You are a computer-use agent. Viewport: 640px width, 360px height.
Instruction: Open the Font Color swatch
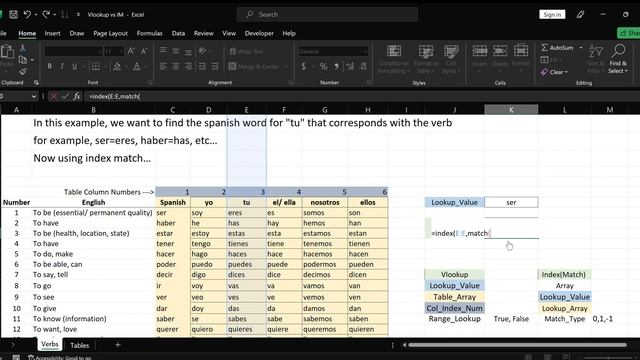[137, 66]
